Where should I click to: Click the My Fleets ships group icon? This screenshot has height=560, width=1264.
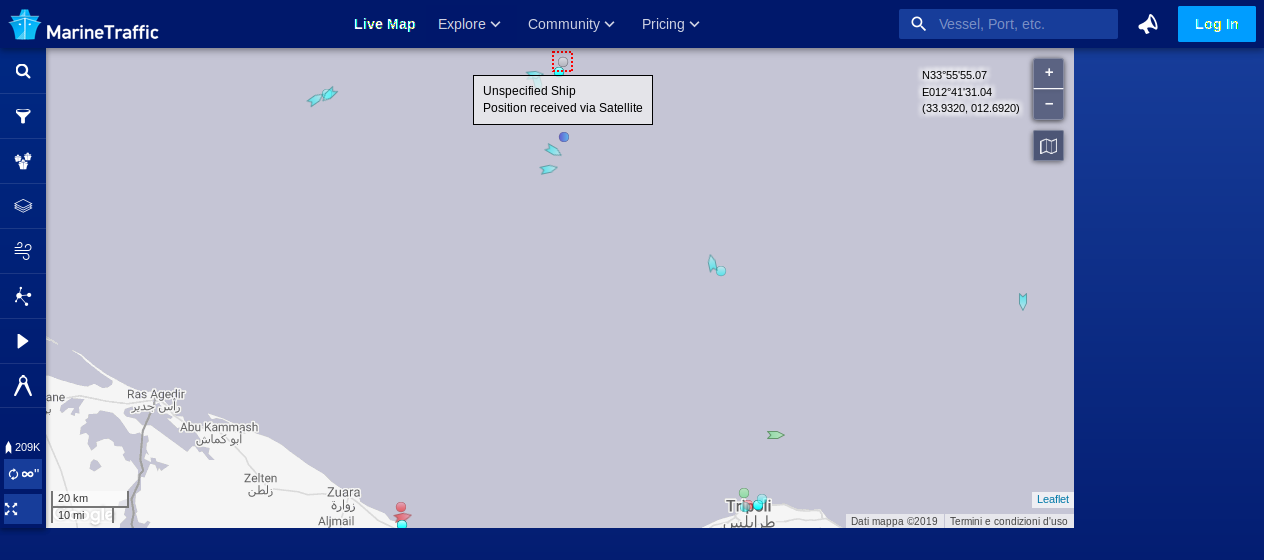coord(23,161)
